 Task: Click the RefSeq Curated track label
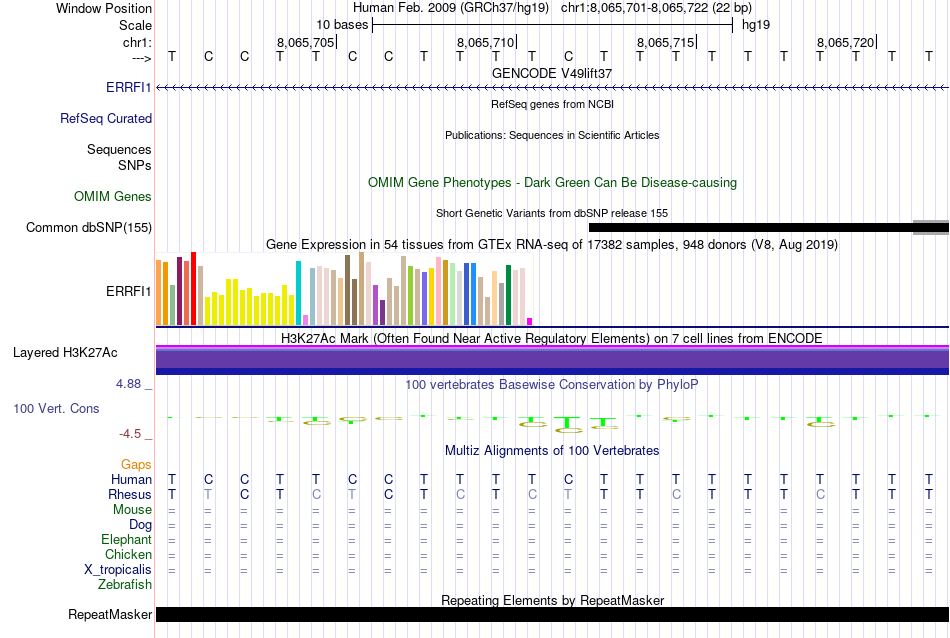(105, 118)
